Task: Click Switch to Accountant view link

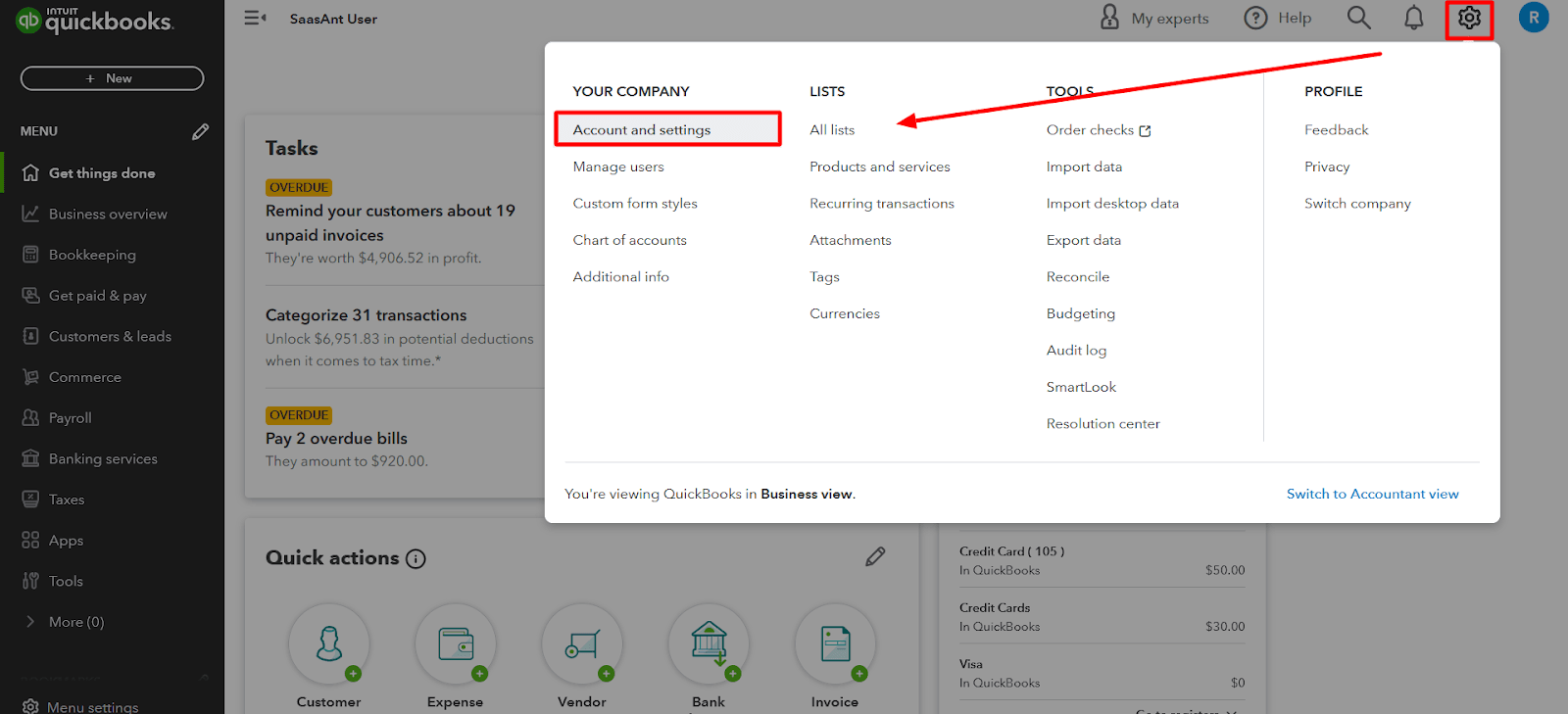Action: click(x=1372, y=494)
